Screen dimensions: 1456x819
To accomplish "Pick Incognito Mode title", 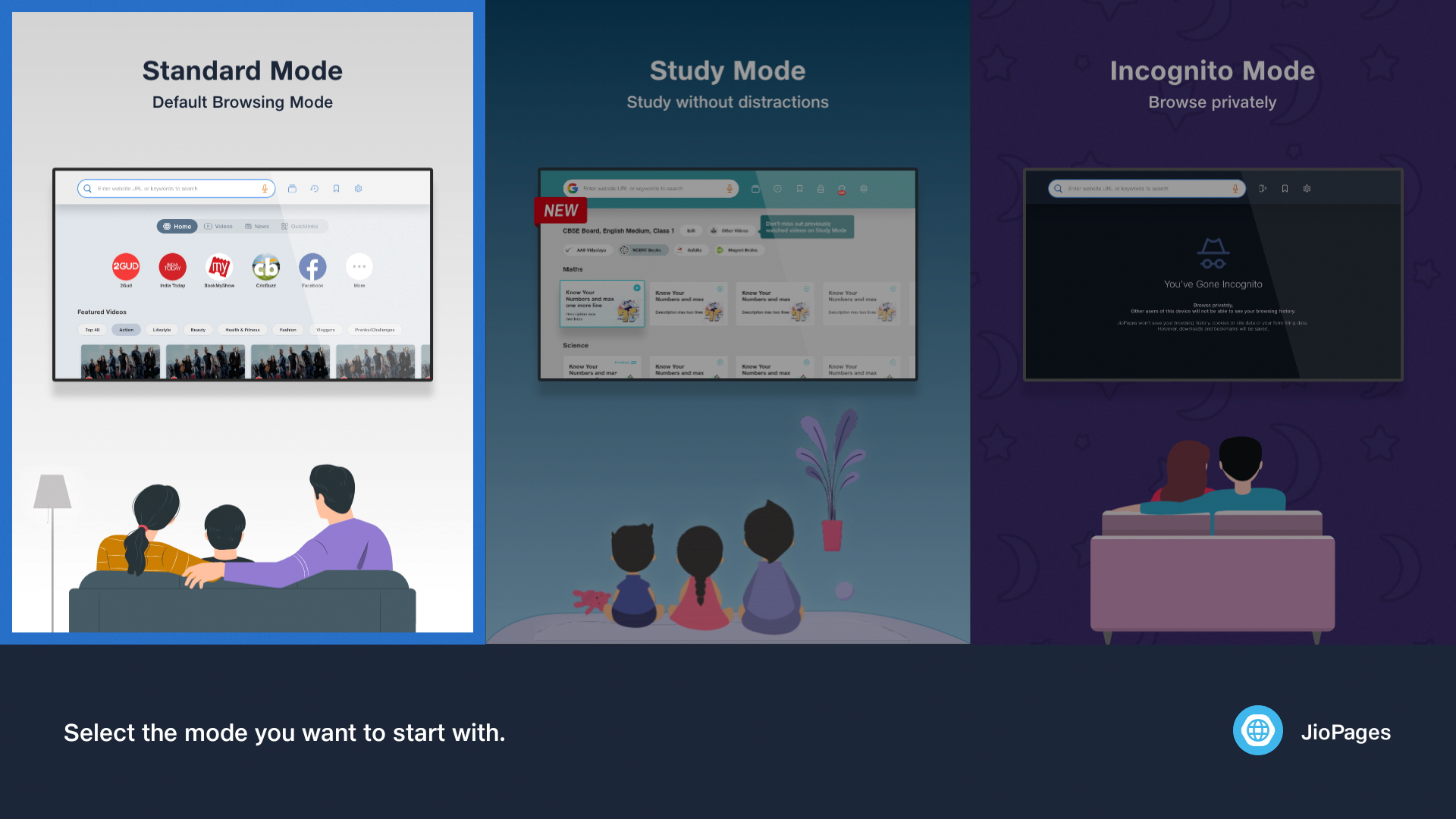I will click(x=1212, y=71).
